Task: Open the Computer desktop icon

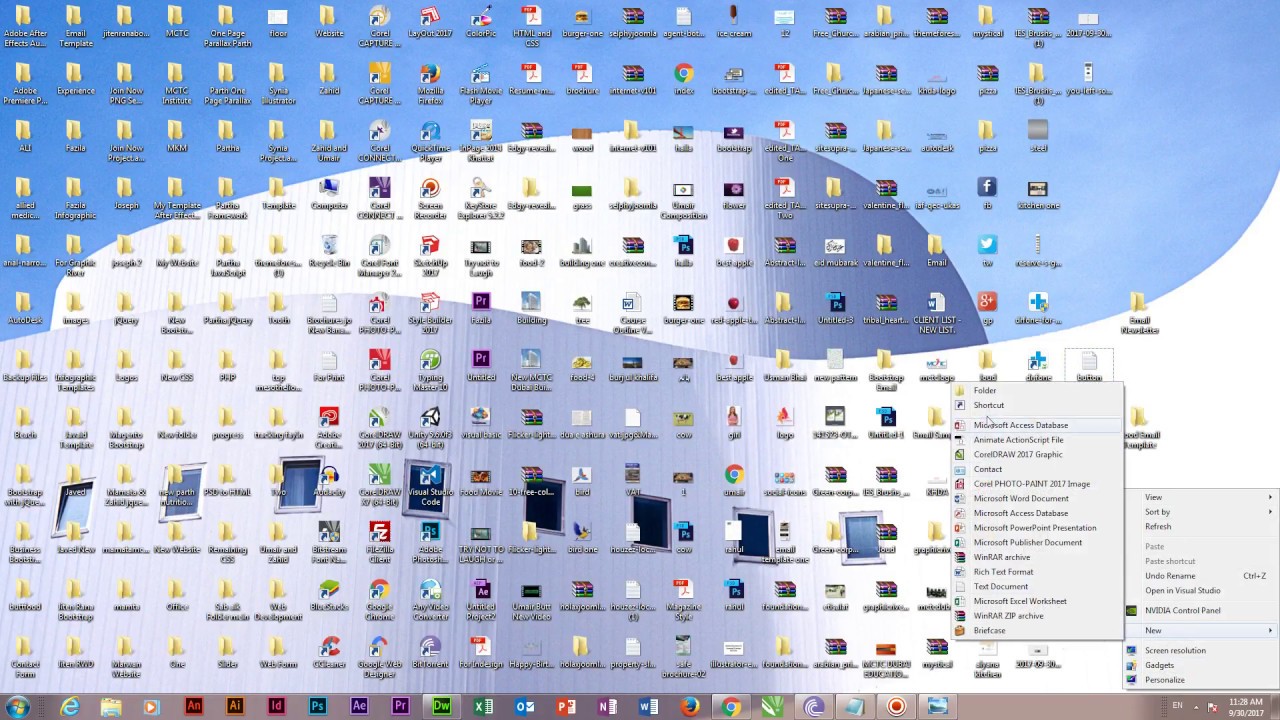Action: click(x=329, y=194)
